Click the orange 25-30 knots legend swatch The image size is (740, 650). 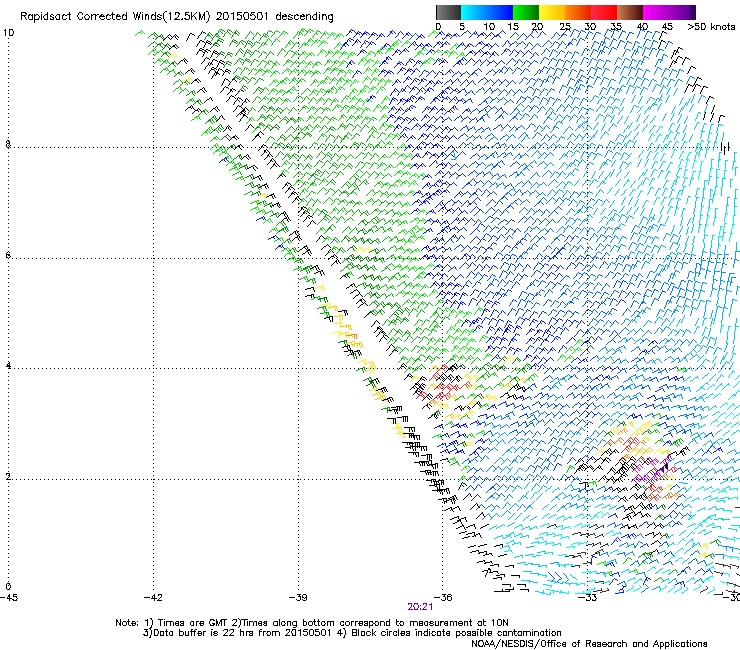[x=578, y=12]
